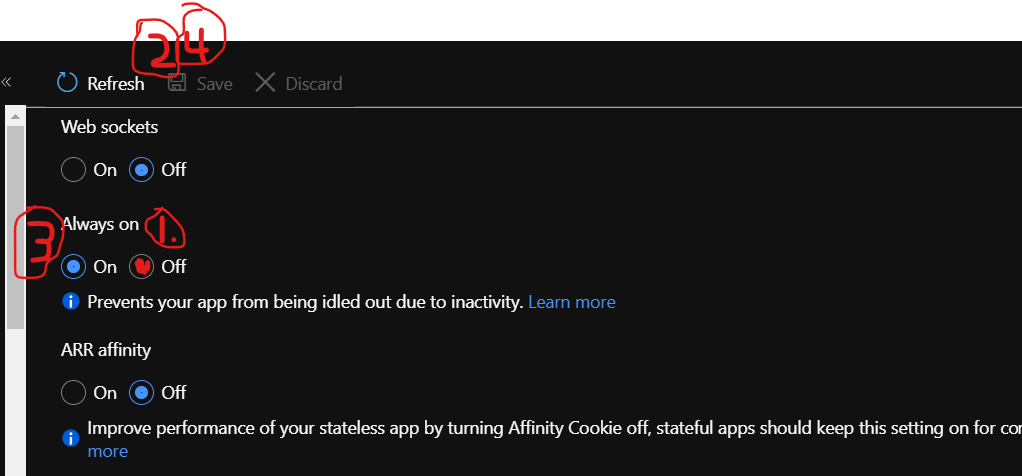Select Off radio for ARR affinity
Image resolution: width=1022 pixels, height=476 pixels.
tap(141, 393)
